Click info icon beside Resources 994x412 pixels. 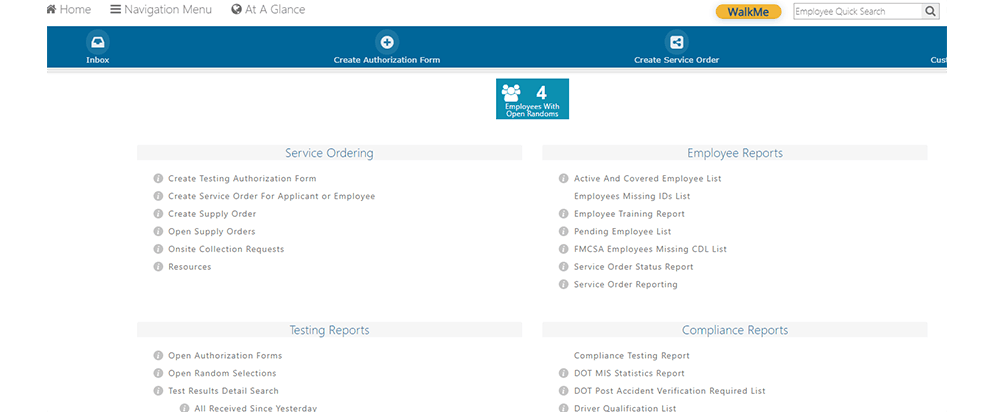[x=158, y=267]
